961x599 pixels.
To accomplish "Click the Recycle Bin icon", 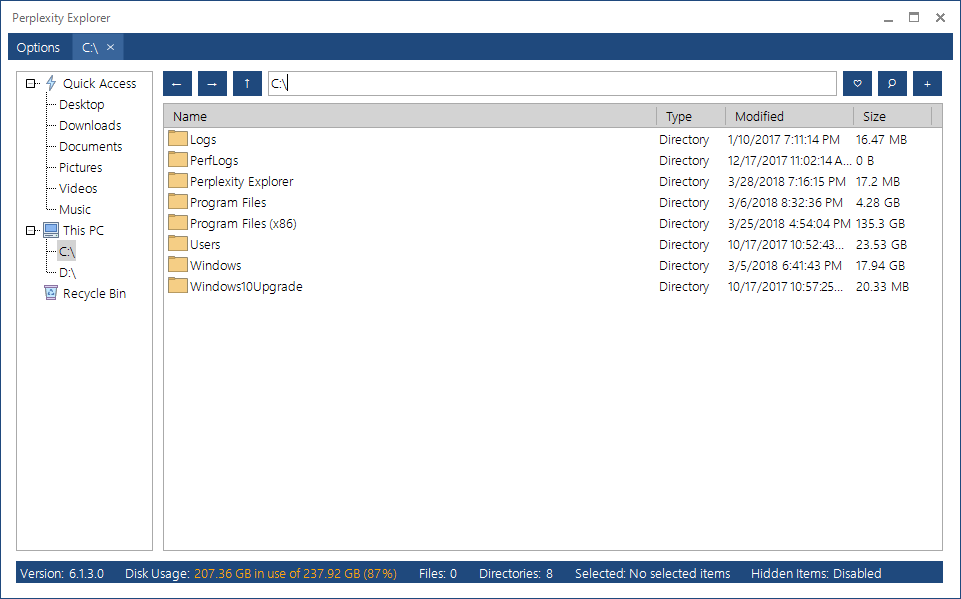I will point(51,293).
